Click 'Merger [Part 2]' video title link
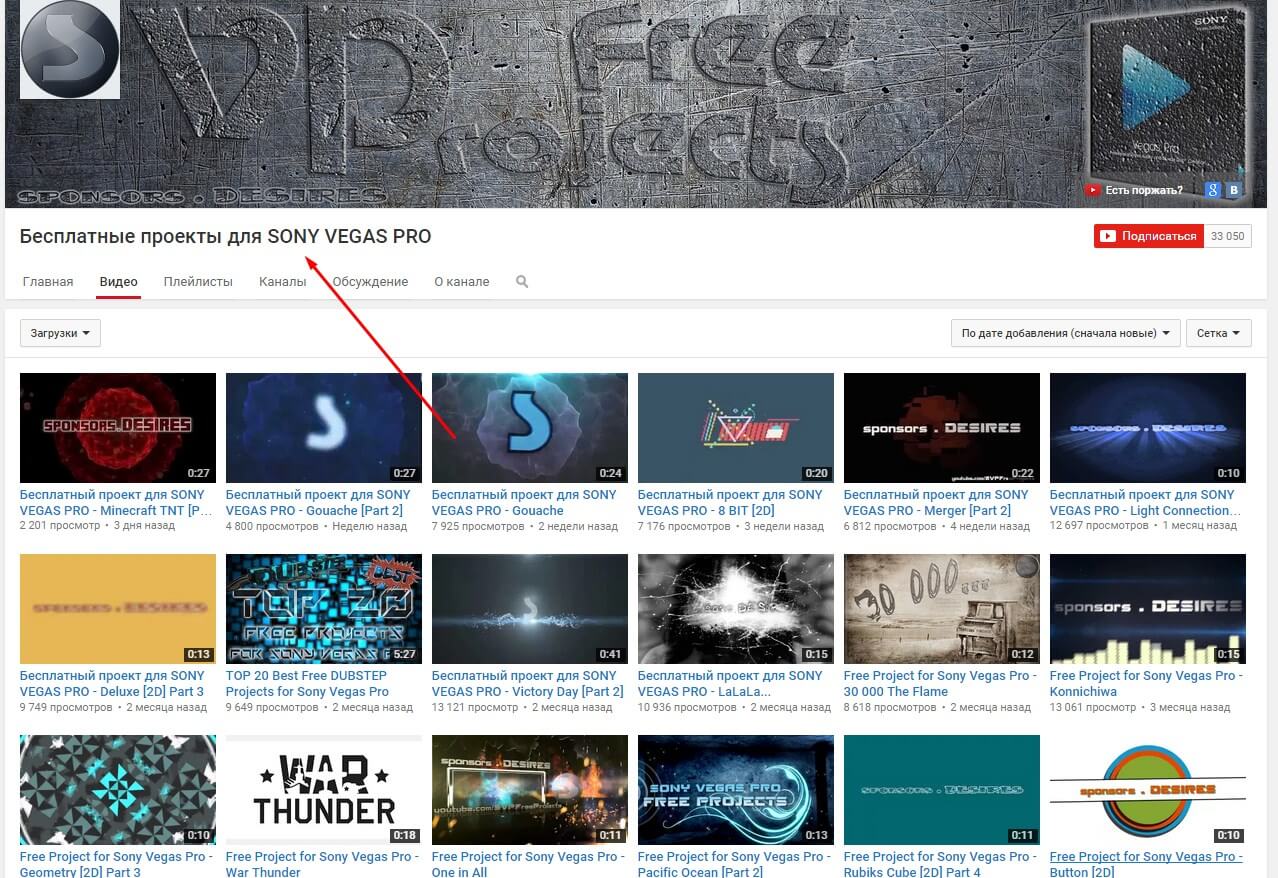The image size is (1278, 878). [936, 502]
